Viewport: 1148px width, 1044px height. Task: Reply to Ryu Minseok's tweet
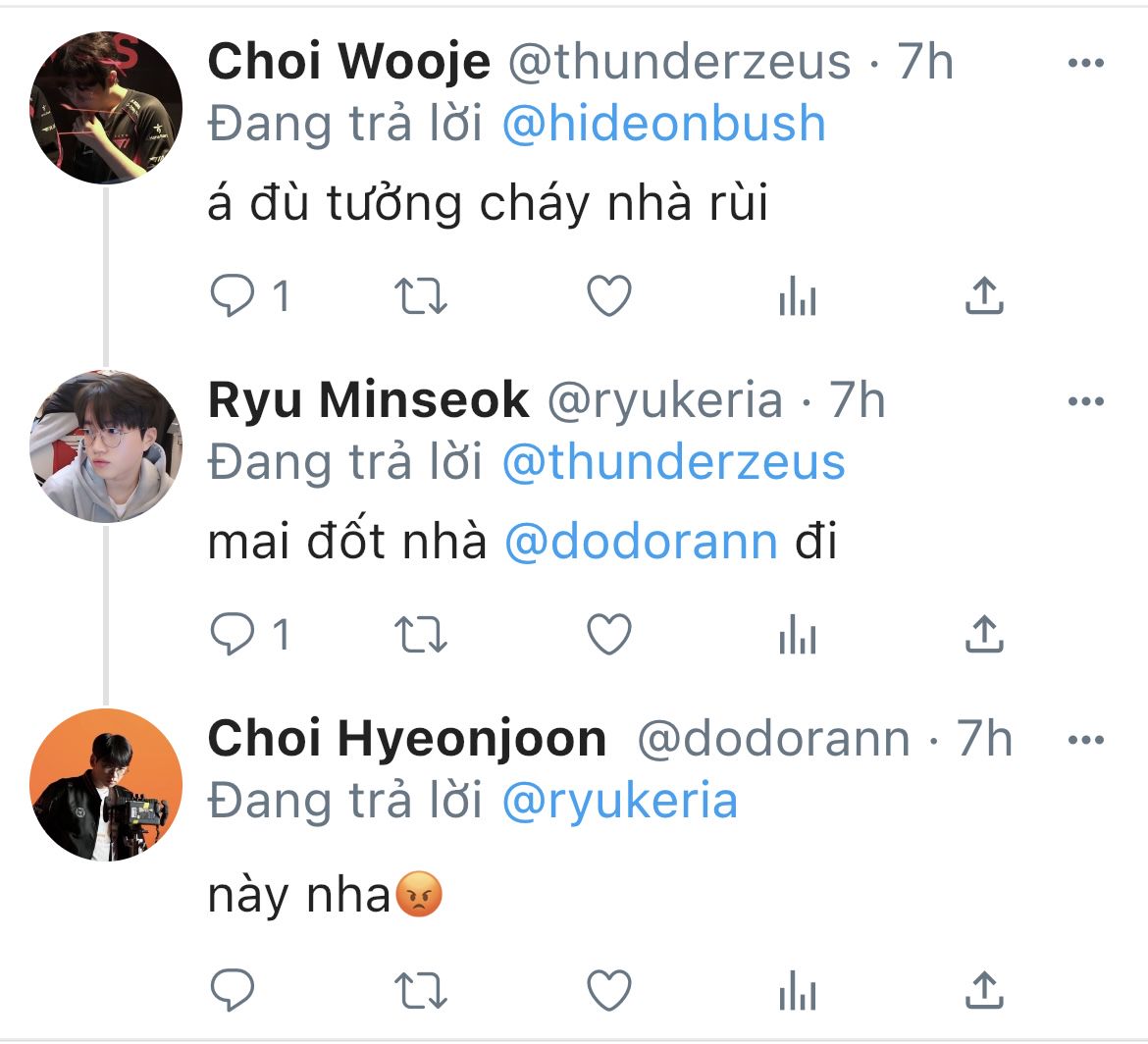point(233,637)
